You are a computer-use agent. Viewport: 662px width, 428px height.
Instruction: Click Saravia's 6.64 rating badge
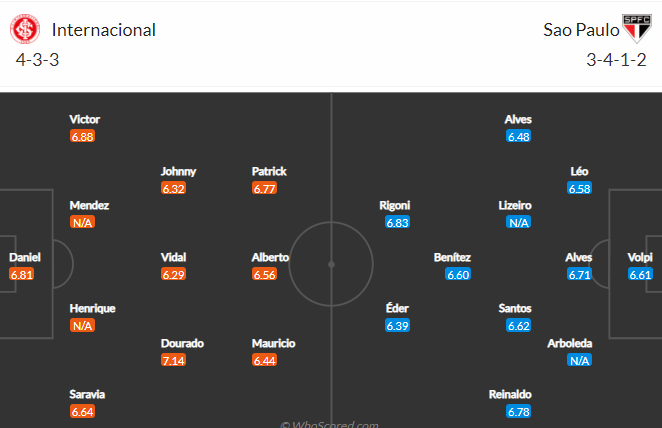click(x=82, y=412)
